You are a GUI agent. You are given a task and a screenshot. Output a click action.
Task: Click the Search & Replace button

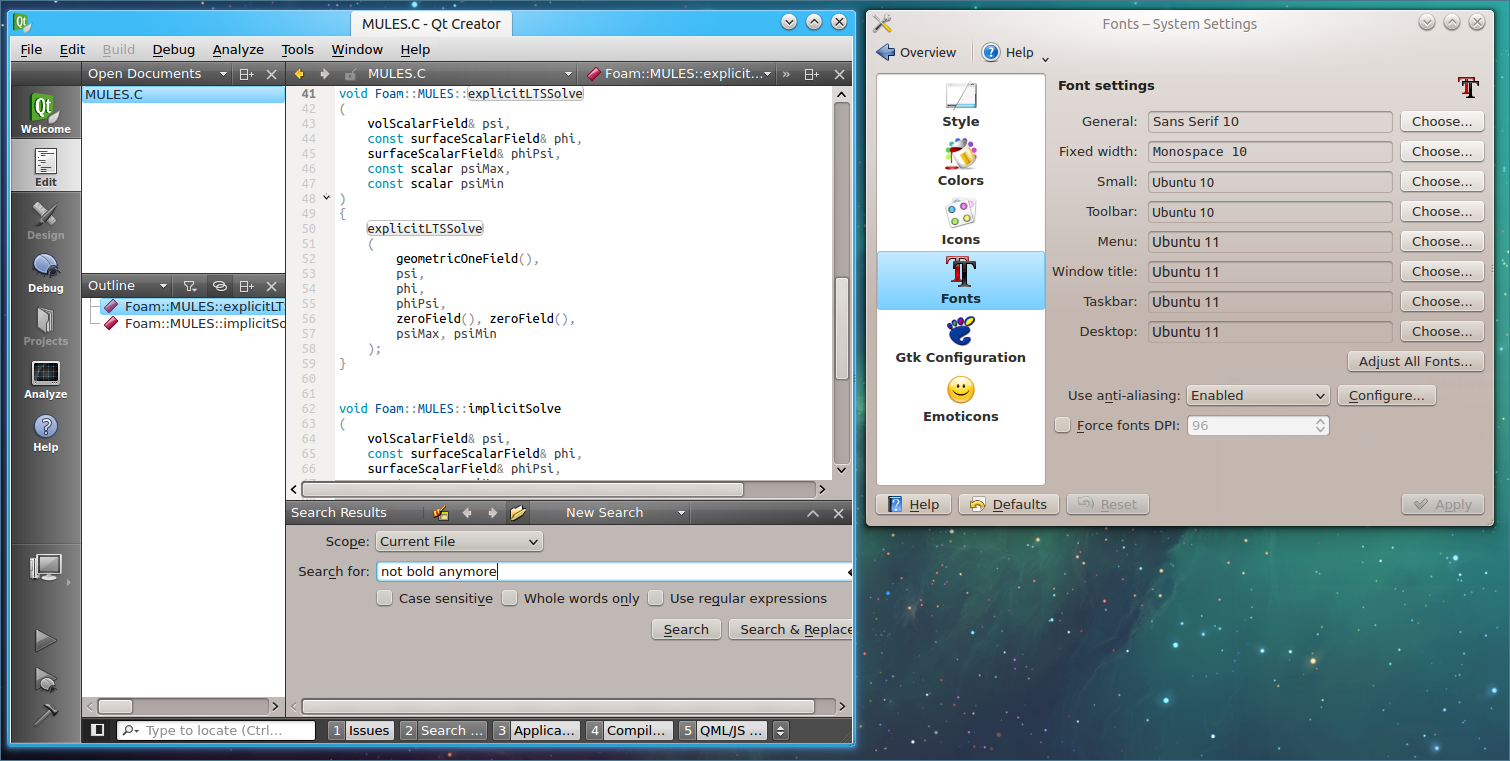click(x=791, y=629)
